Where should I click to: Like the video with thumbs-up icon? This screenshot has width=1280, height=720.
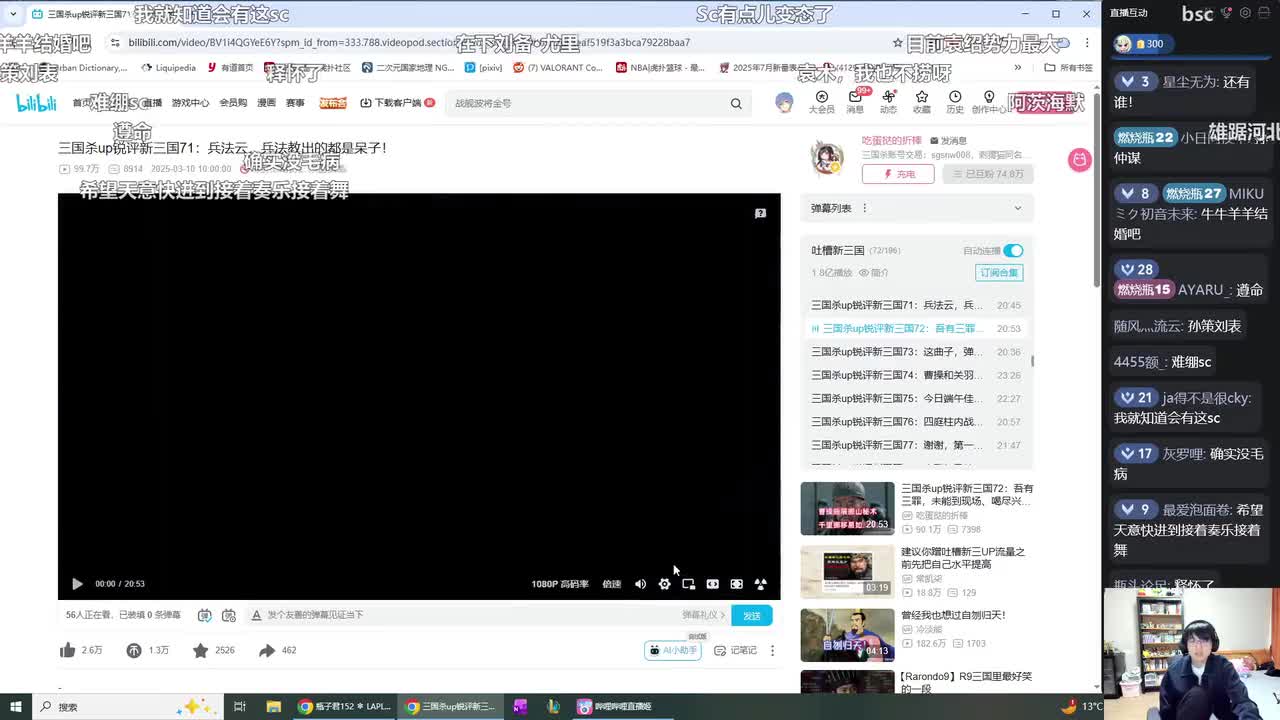pyautogui.click(x=67, y=650)
